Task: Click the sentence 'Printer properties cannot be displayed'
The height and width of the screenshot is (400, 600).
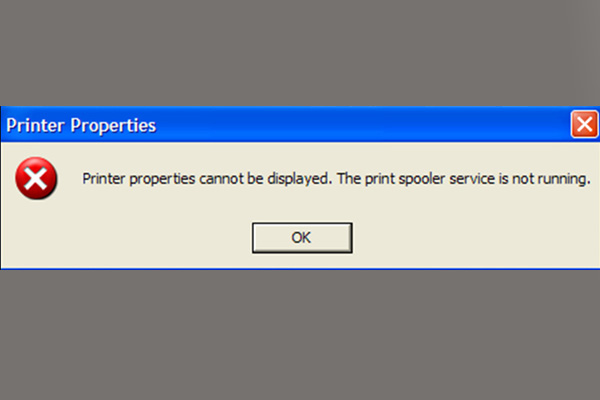Action: tap(205, 179)
